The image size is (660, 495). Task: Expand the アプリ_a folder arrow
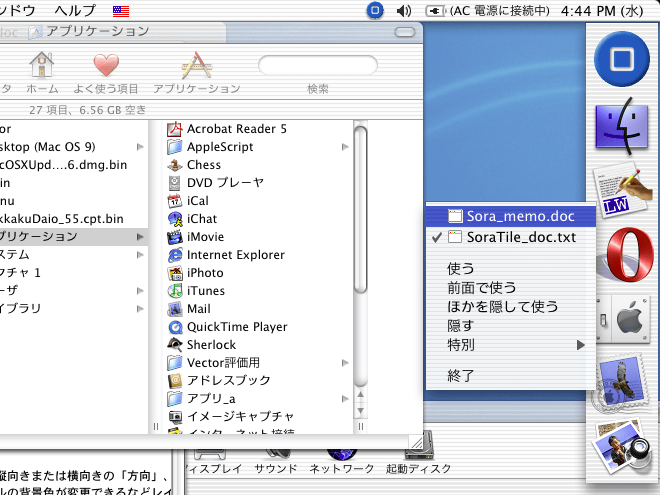pos(345,399)
